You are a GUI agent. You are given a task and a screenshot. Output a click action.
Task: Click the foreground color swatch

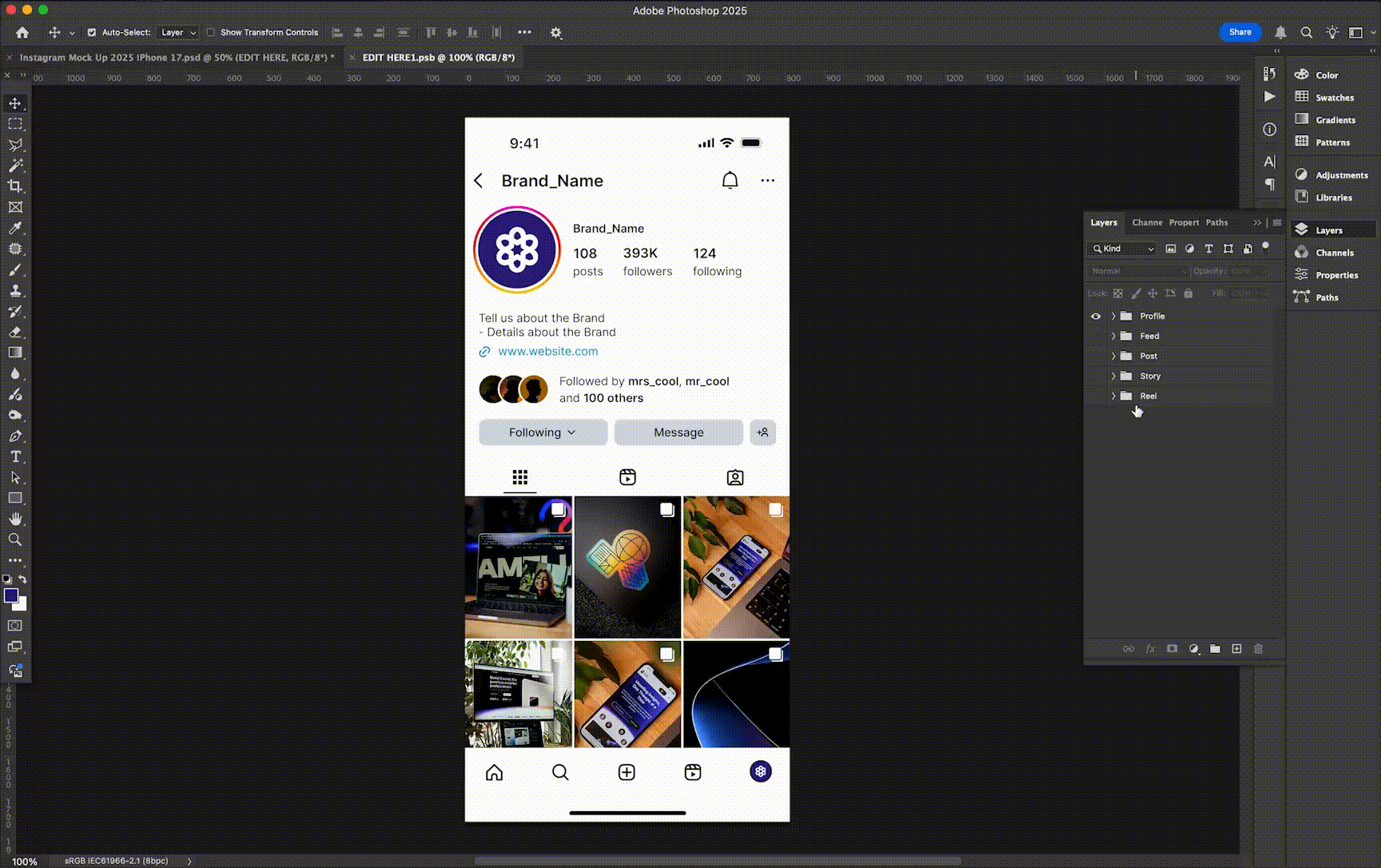pyautogui.click(x=10, y=595)
